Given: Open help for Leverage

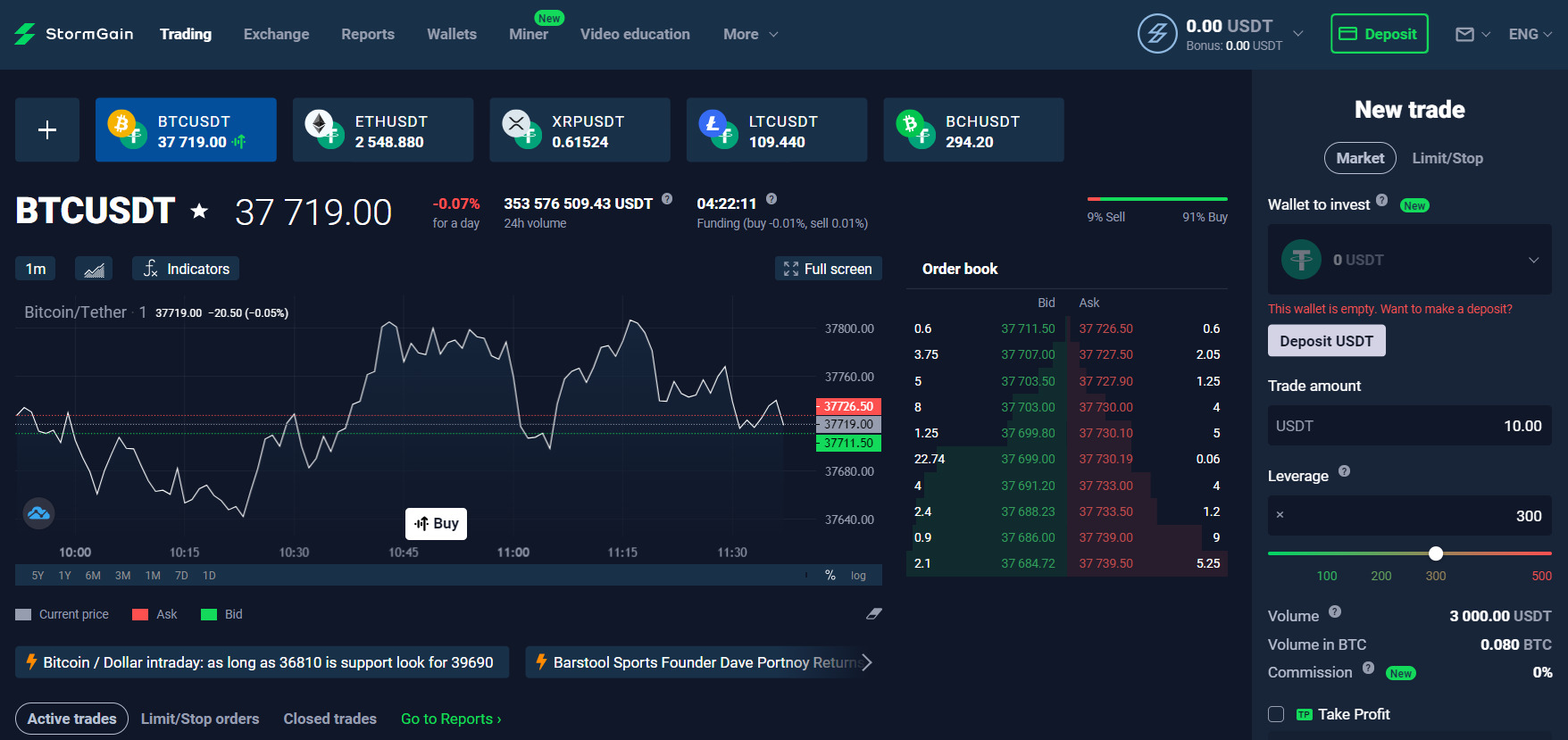Looking at the screenshot, I should point(1345,471).
